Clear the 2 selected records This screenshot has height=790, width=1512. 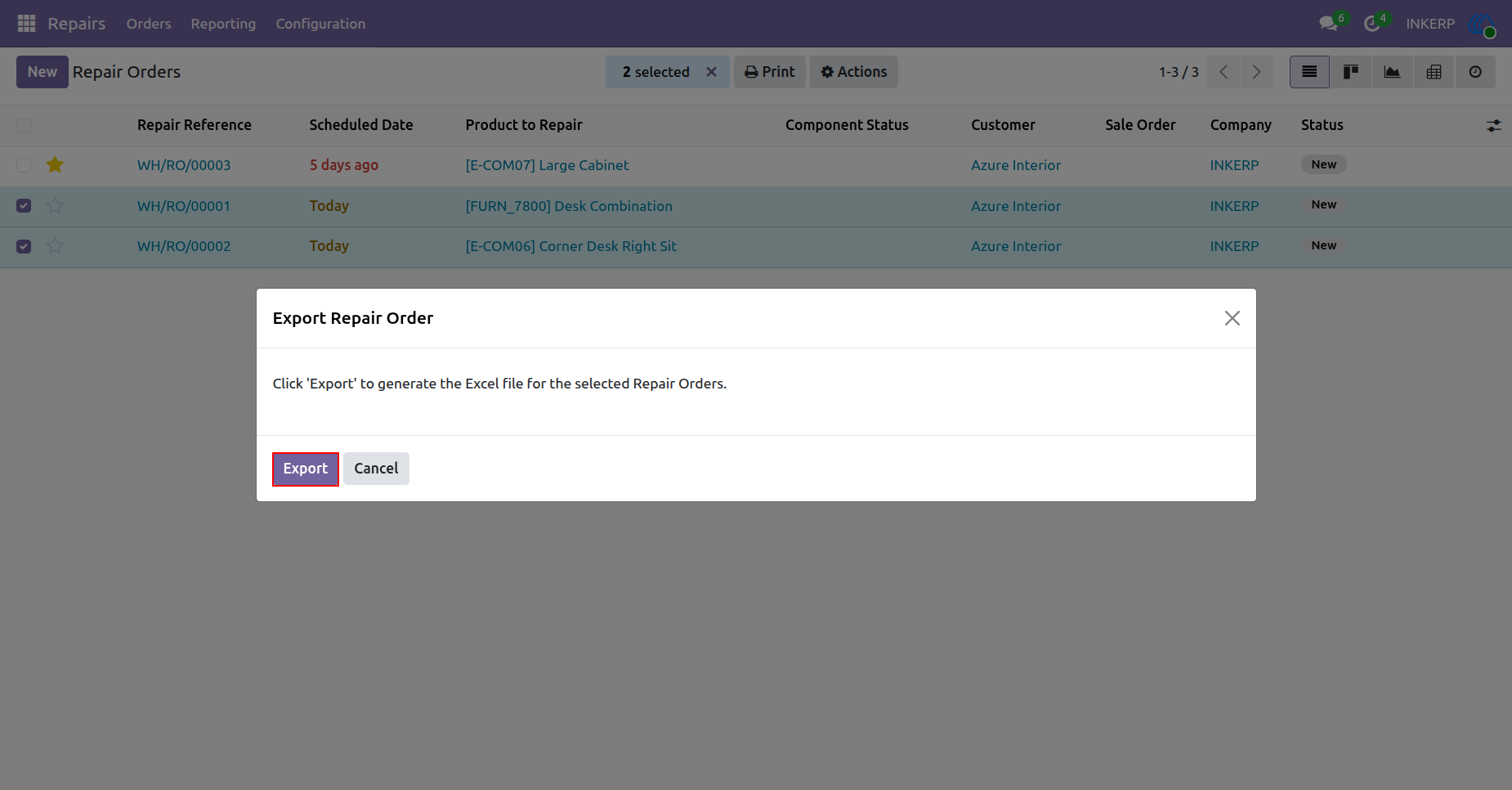pos(712,72)
